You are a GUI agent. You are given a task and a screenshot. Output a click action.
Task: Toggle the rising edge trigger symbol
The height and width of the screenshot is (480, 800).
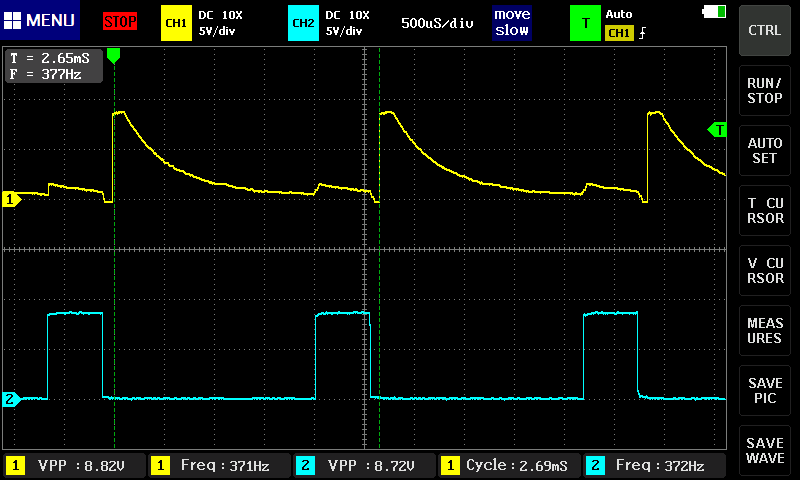642,33
